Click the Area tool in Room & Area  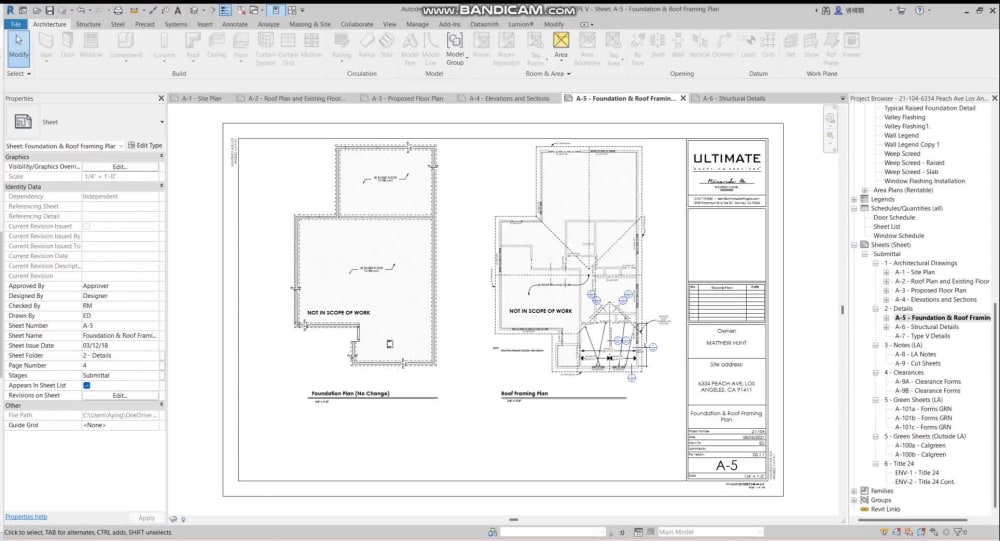click(x=561, y=45)
